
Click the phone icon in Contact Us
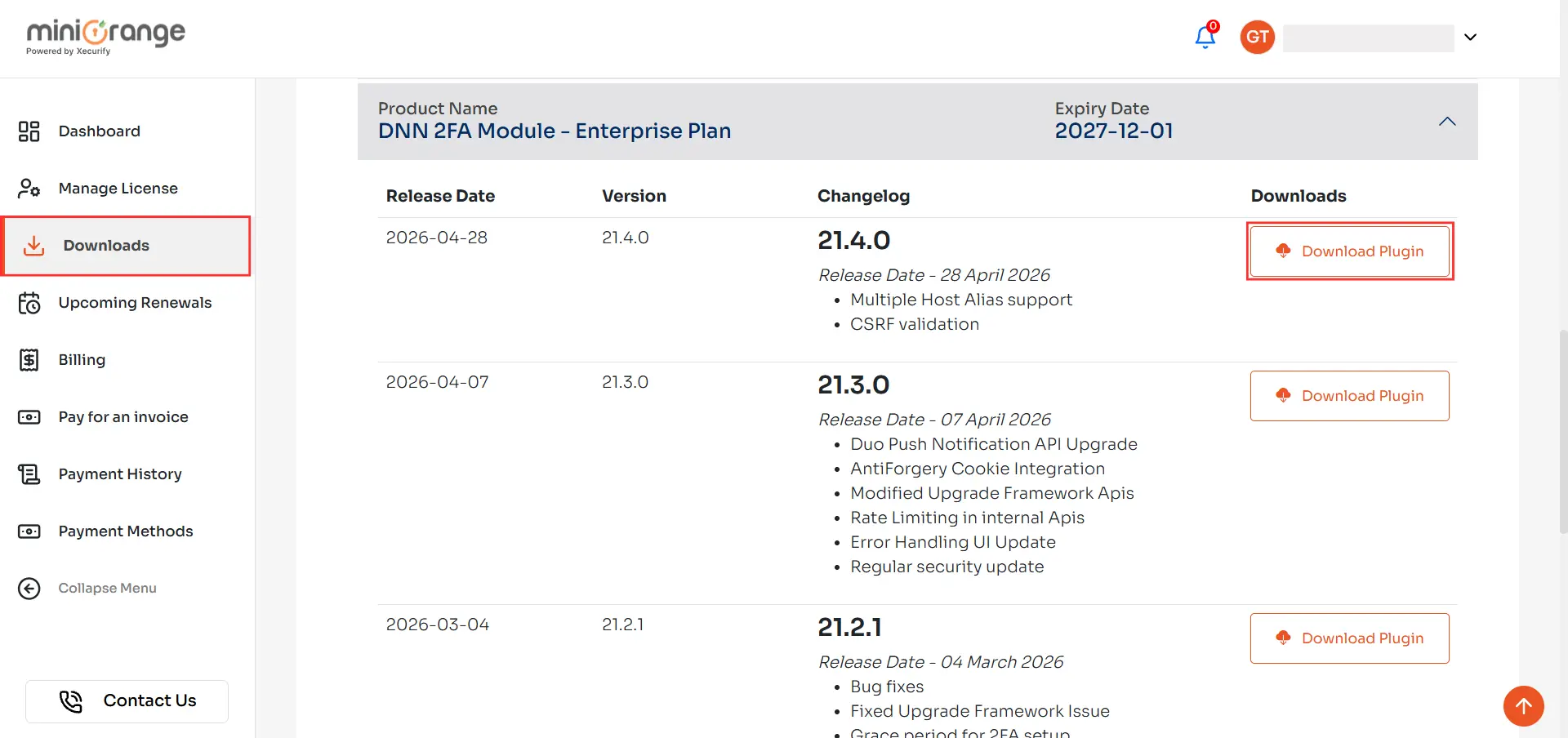[71, 701]
